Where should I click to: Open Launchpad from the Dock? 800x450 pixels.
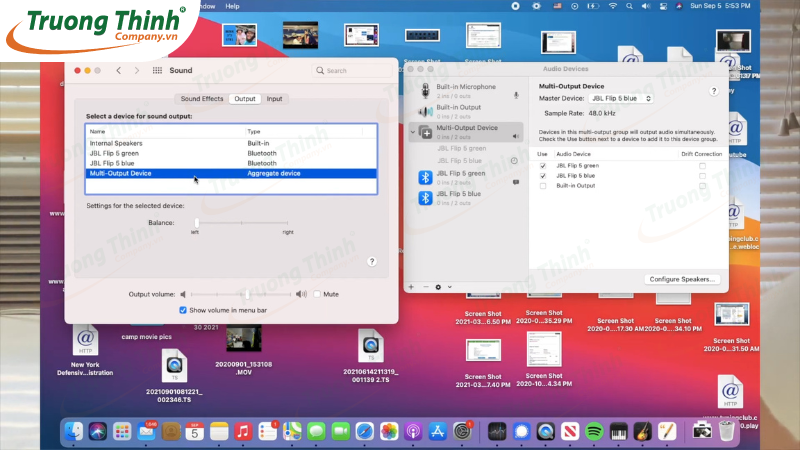point(122,432)
